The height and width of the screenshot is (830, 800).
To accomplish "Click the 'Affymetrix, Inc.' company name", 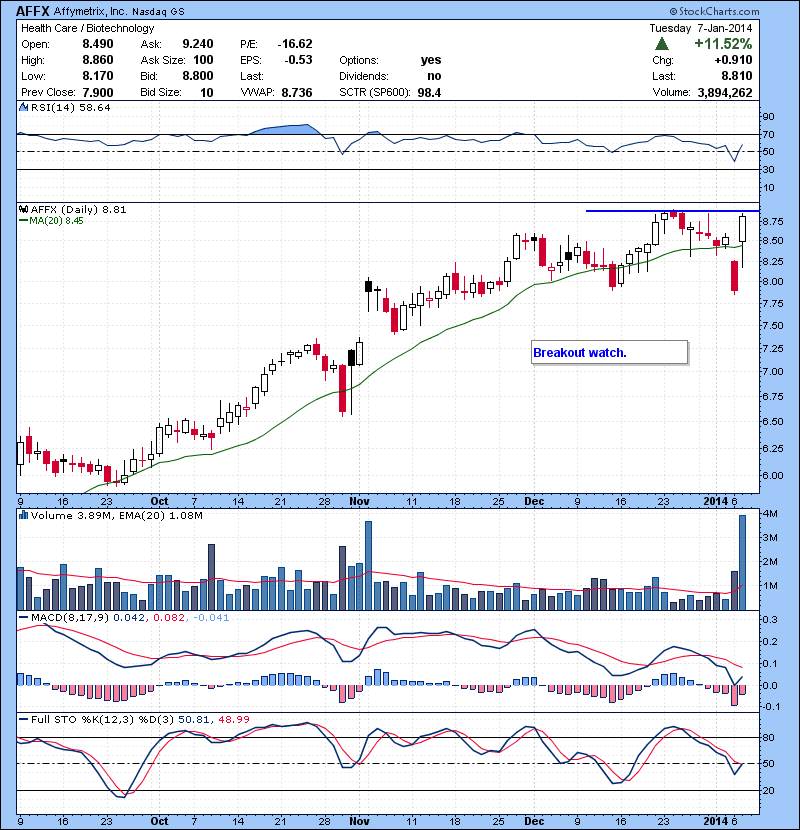I will (91, 12).
